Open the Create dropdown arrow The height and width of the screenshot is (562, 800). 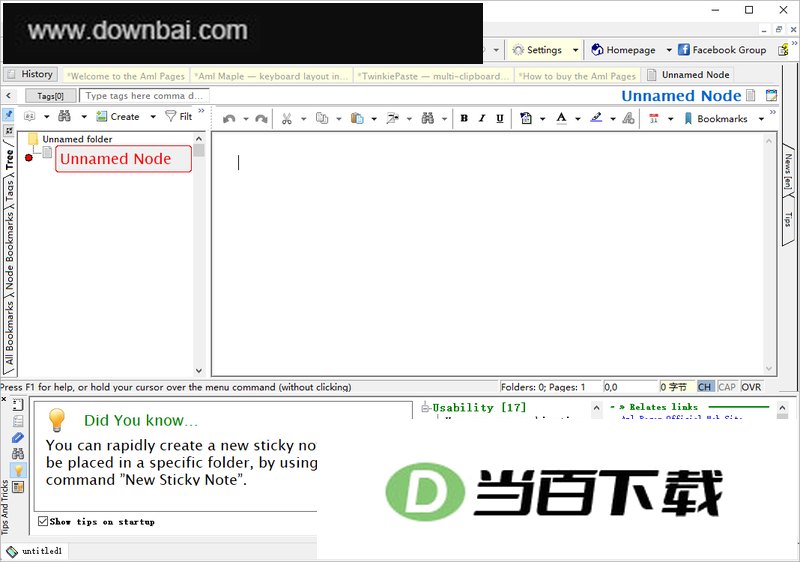(x=153, y=116)
